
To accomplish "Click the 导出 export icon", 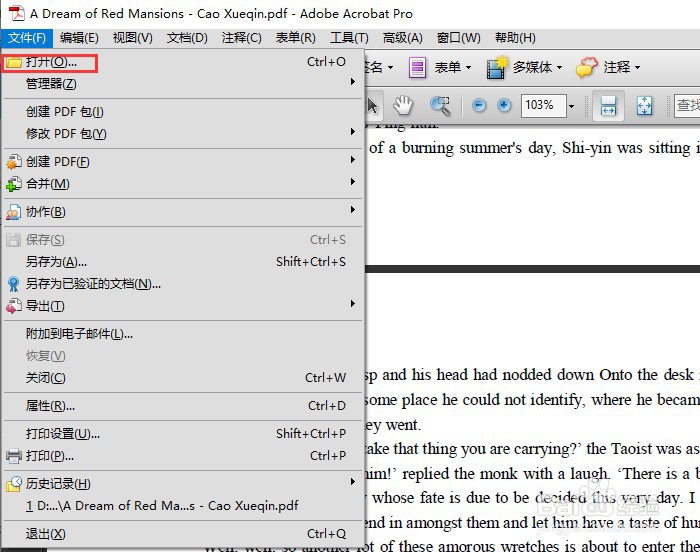I will [13, 306].
